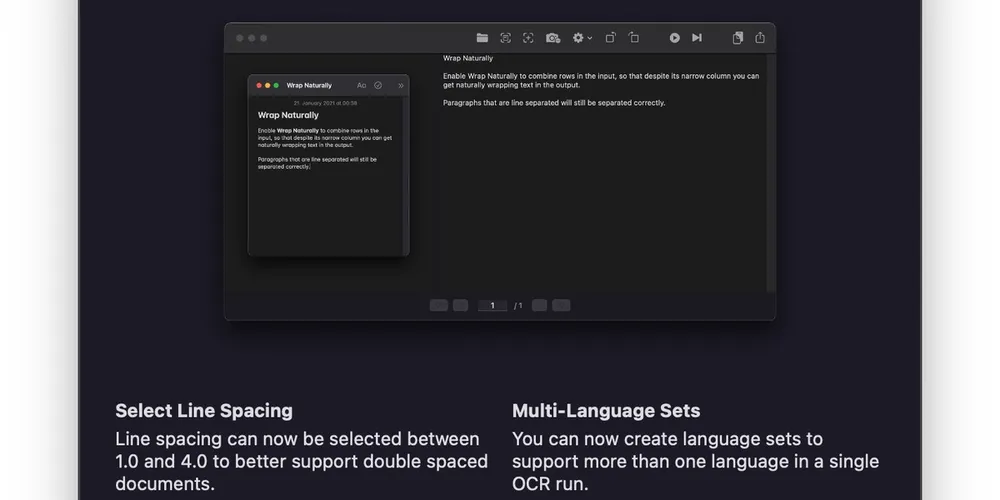This screenshot has width=1000, height=500.
Task: Maximize the Notes window with green button
Action: tap(276, 85)
